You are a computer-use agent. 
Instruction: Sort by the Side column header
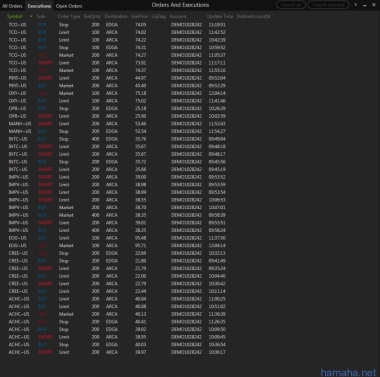(41, 16)
